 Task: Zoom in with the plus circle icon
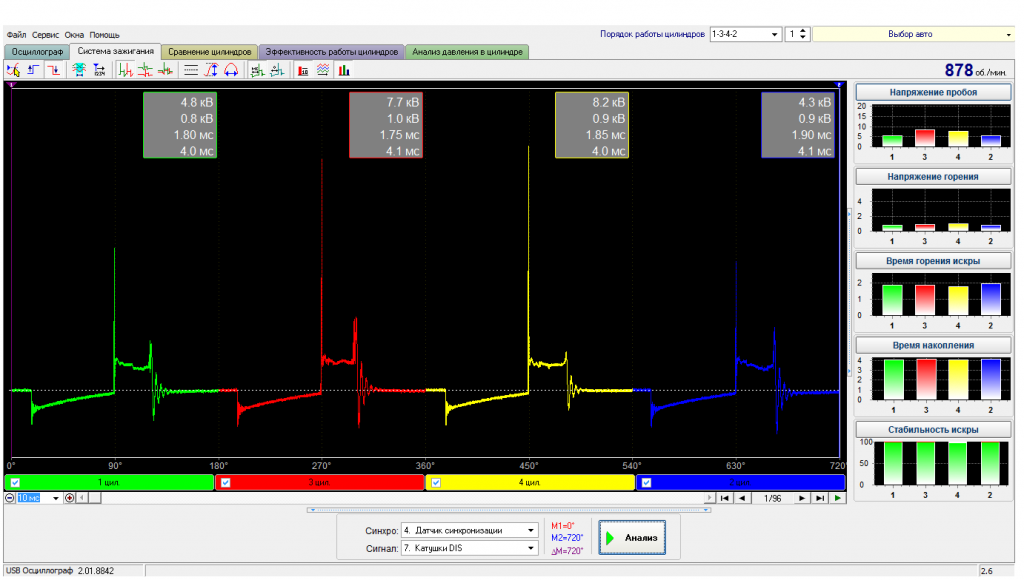coord(69,498)
